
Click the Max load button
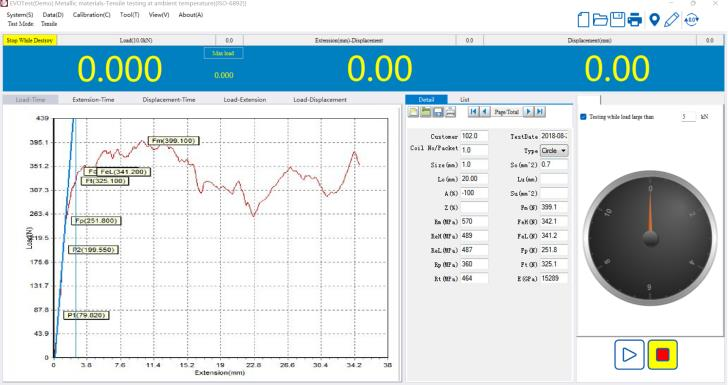point(223,53)
